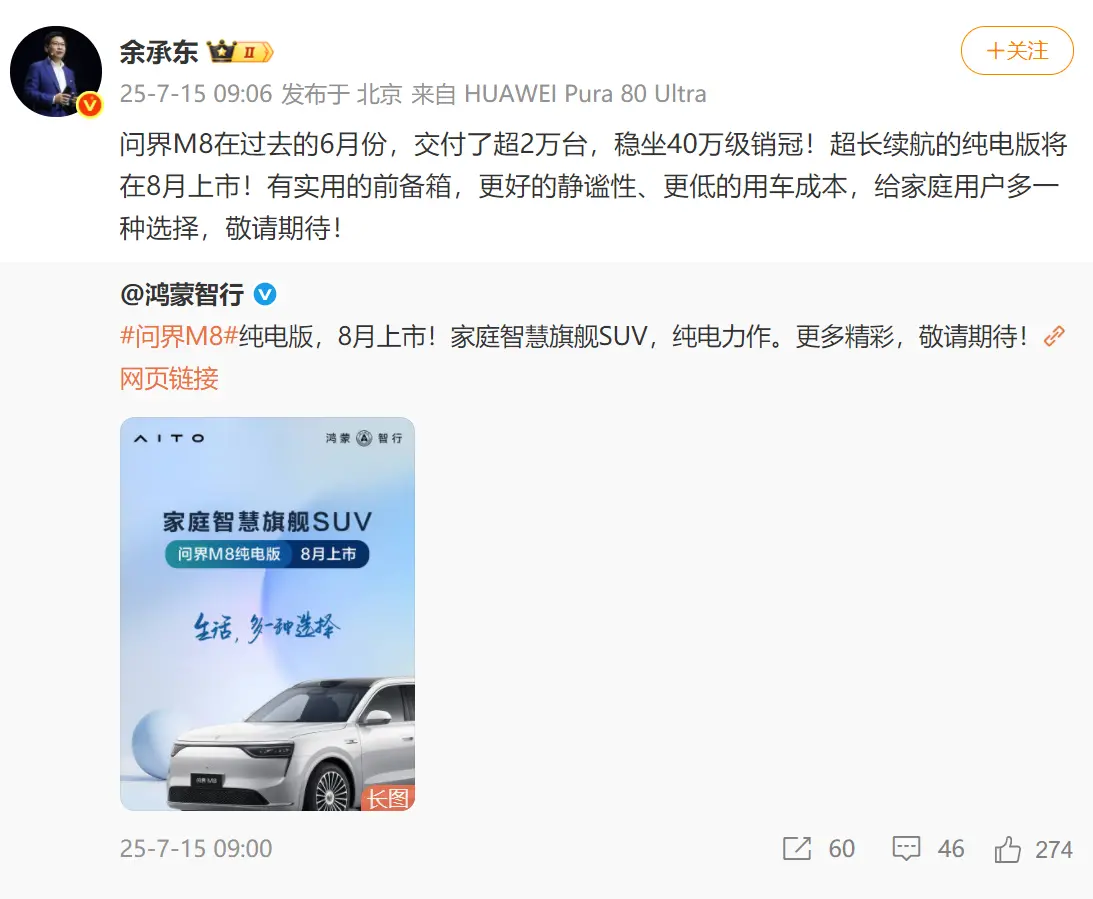Click the HUAWEI Pura 80 Ultra source
This screenshot has height=899, width=1093.
click(x=586, y=93)
